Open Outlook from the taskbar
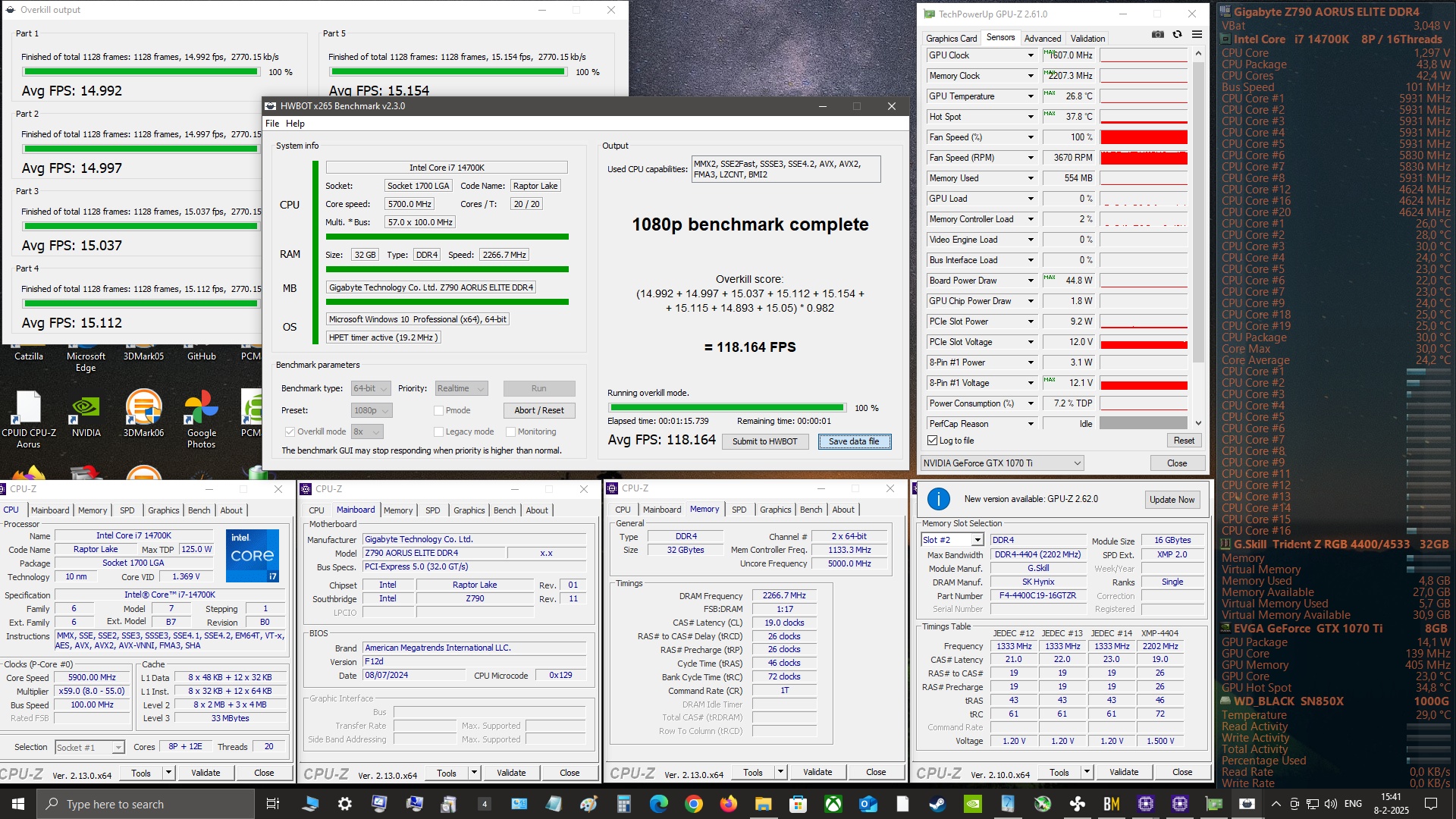Screen dimensions: 1456x819 (868, 804)
